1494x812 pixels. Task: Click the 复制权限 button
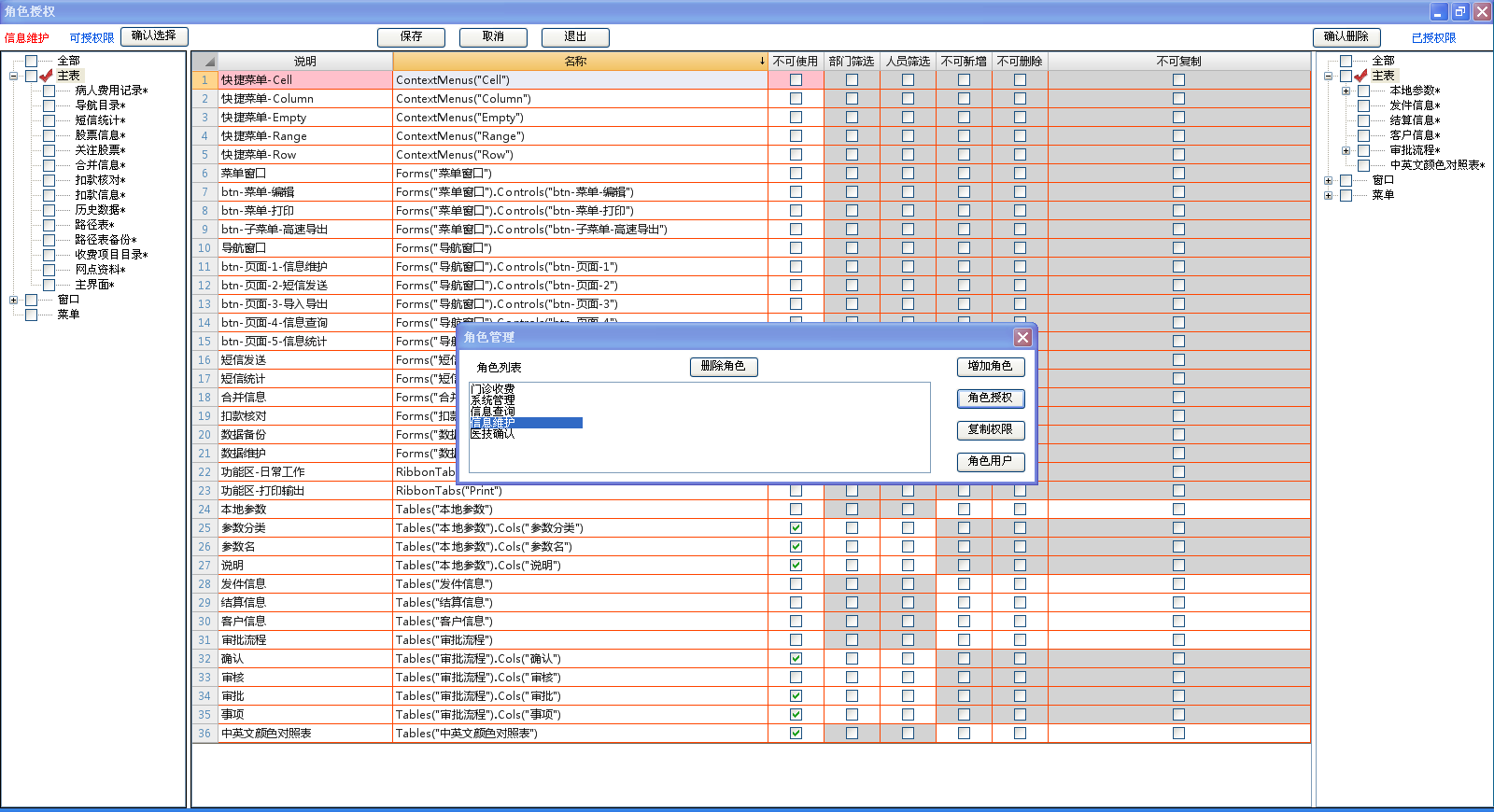(x=991, y=430)
